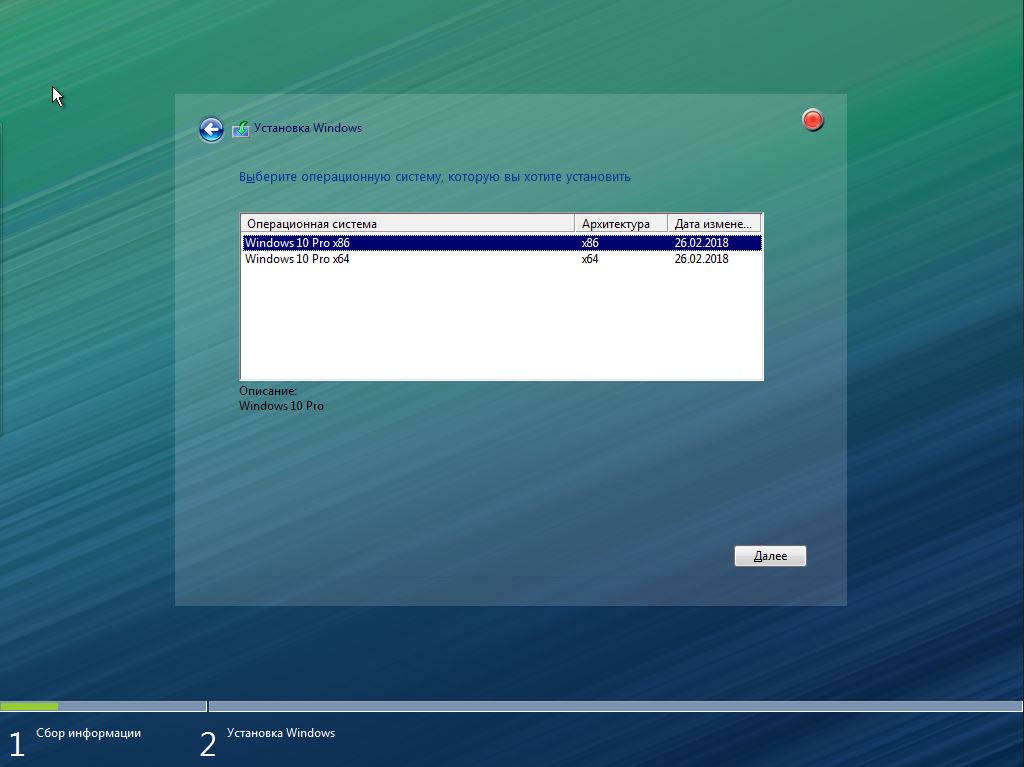Click the Windows Setup installer icon
Viewport: 1024px width, 767px height.
click(x=240, y=129)
